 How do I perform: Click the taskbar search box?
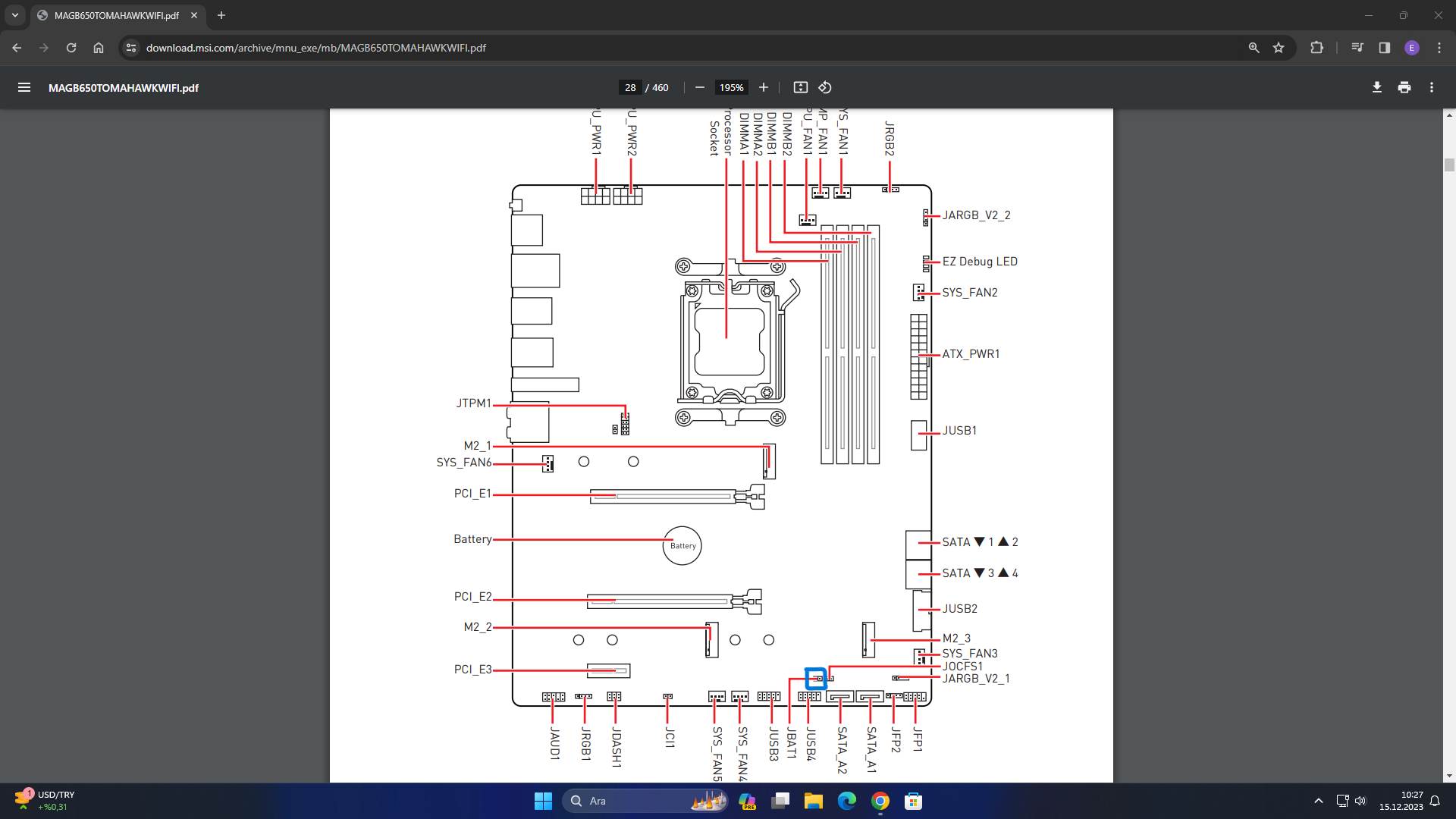point(645,801)
